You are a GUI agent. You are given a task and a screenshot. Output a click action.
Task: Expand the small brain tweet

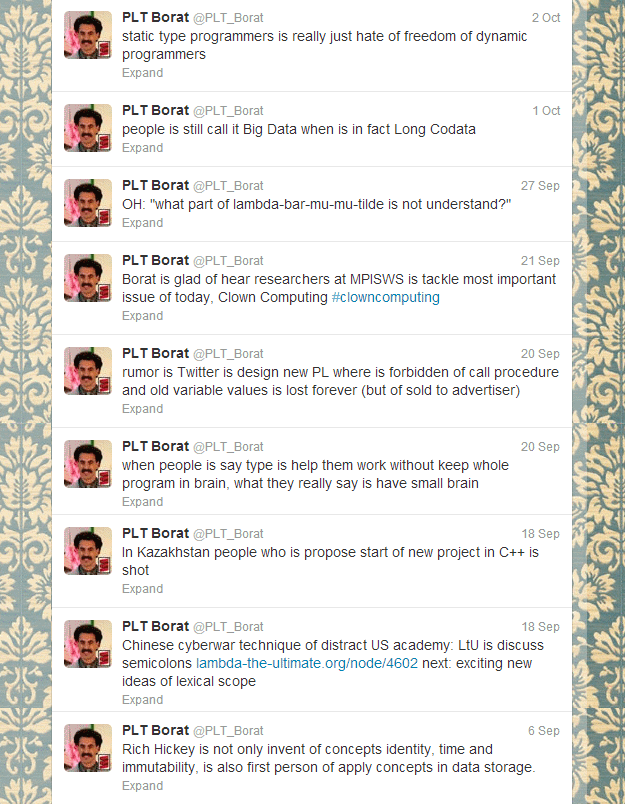pyautogui.click(x=143, y=501)
